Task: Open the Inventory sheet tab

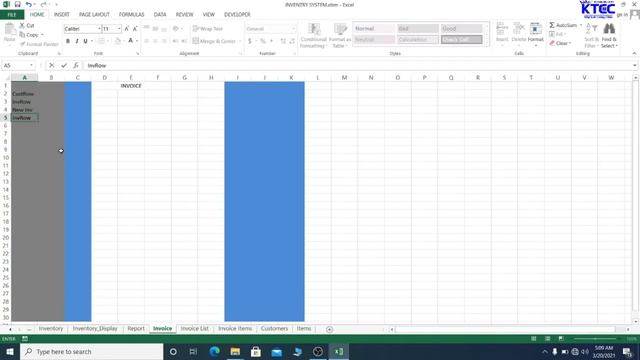Action: point(51,329)
